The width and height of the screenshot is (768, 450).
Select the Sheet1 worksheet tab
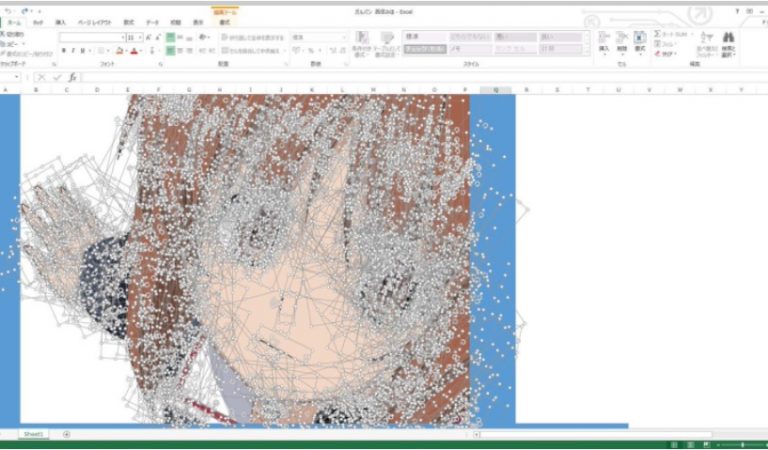(34, 434)
